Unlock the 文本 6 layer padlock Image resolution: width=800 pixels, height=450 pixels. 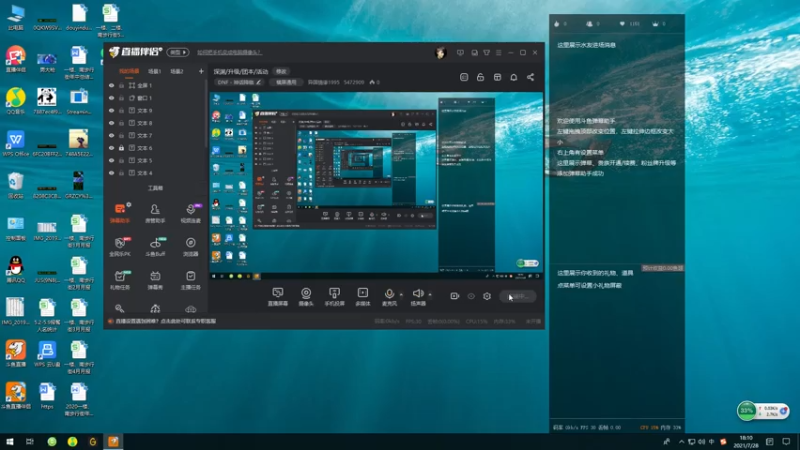121,148
